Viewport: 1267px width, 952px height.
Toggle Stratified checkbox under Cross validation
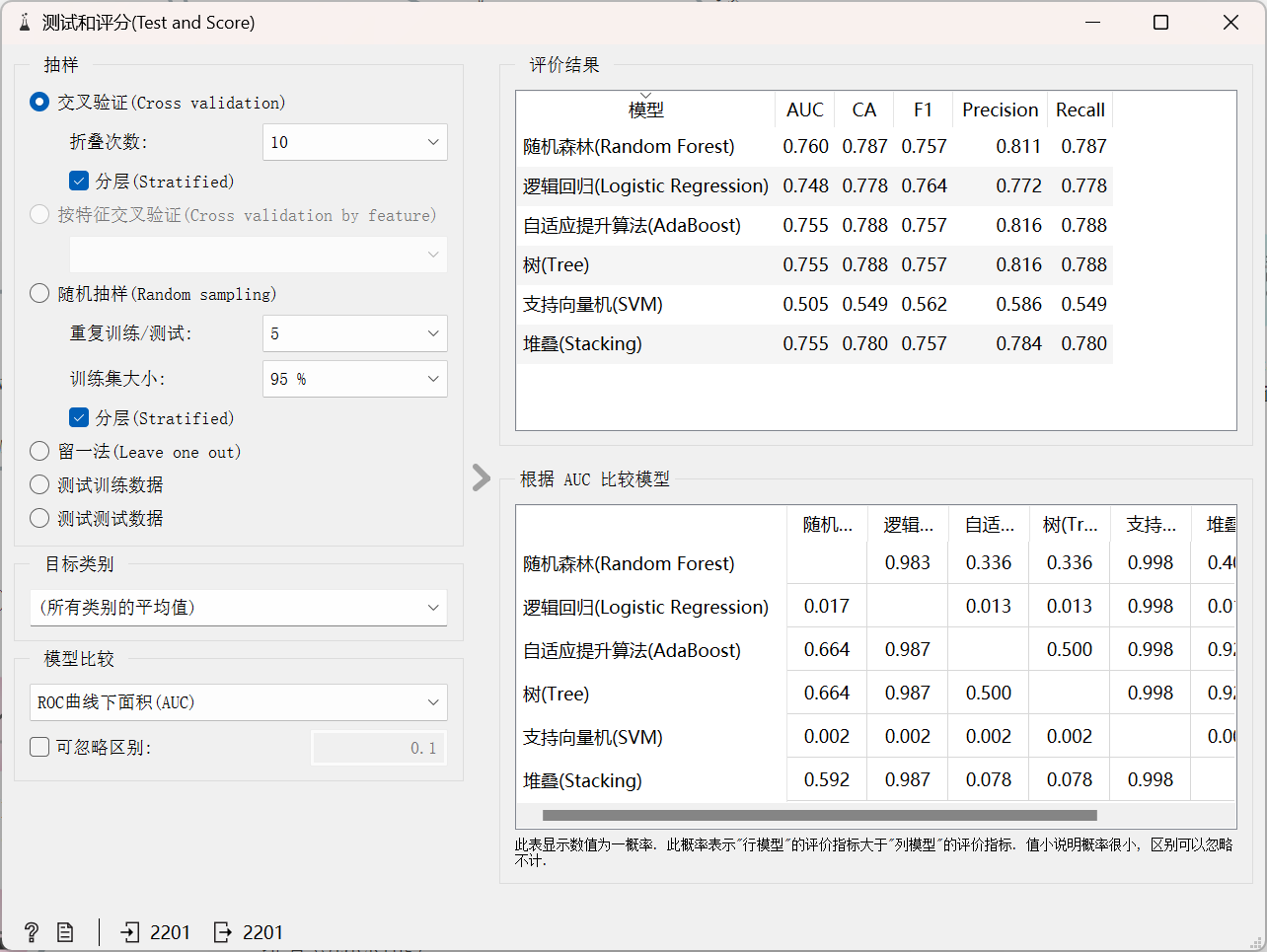tap(79, 181)
